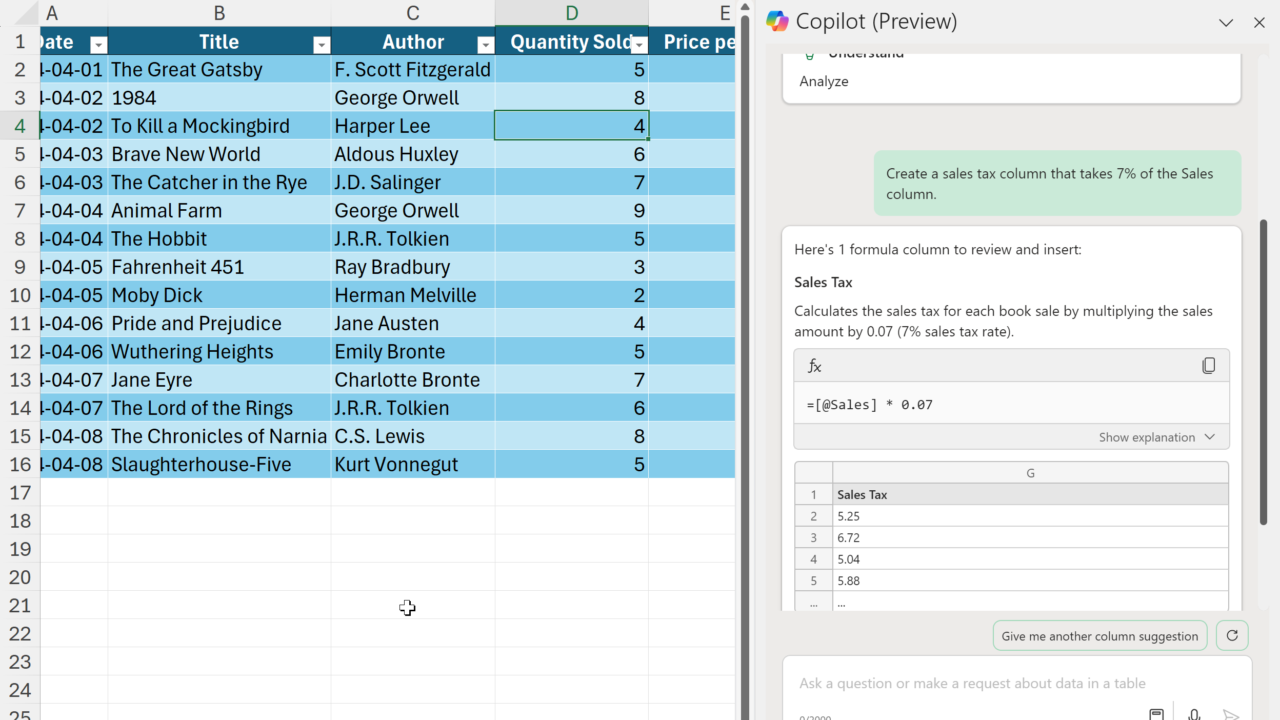Select the cell "The Catcher in the Rye"
Image resolution: width=1280 pixels, height=720 pixels.
(219, 183)
